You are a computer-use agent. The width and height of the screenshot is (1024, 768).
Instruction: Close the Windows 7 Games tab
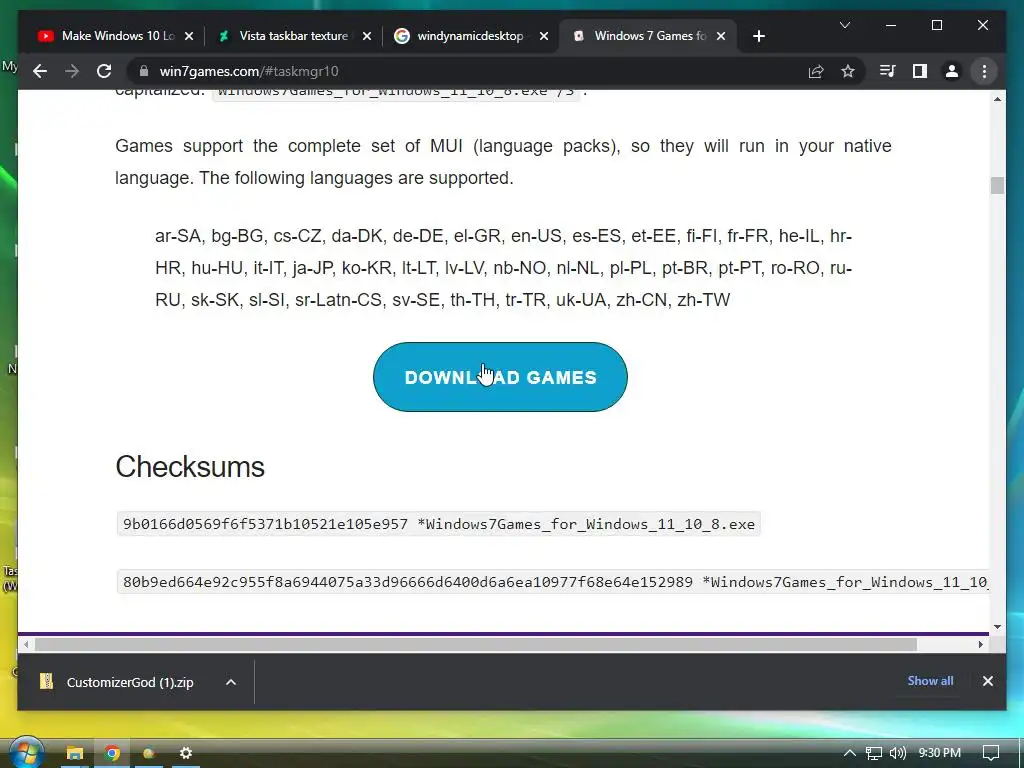coord(721,36)
